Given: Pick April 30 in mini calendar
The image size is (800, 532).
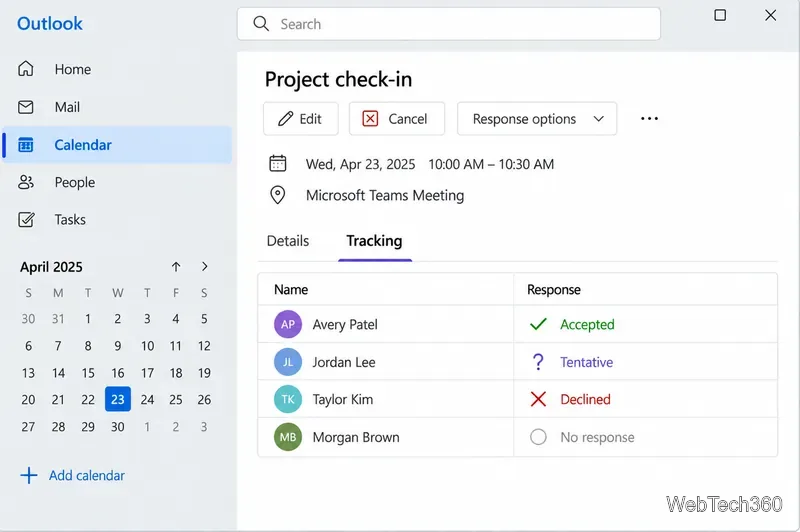Looking at the screenshot, I should pos(118,426).
